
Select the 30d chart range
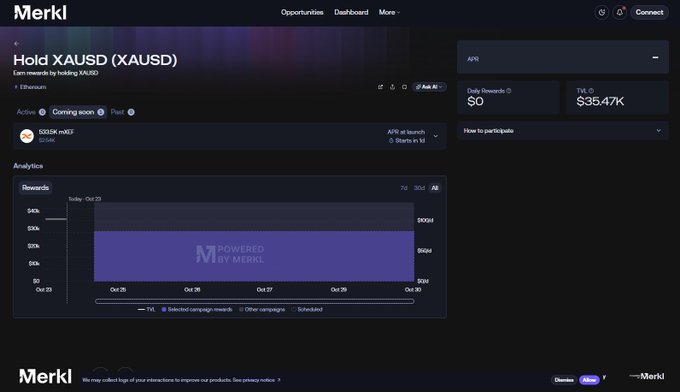[x=419, y=188]
